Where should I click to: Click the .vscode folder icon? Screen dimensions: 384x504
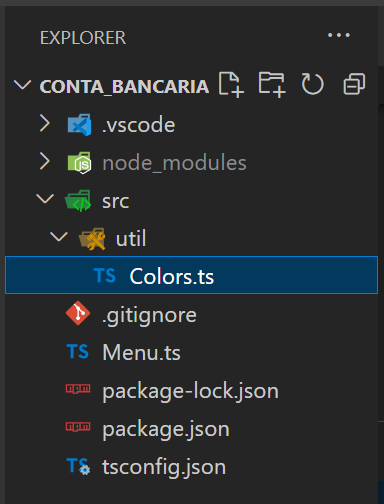pos(79,125)
